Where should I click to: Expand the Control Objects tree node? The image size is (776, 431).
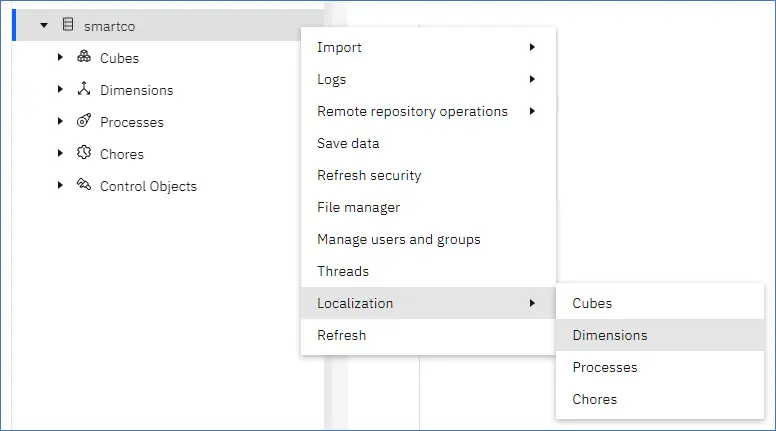coord(60,185)
